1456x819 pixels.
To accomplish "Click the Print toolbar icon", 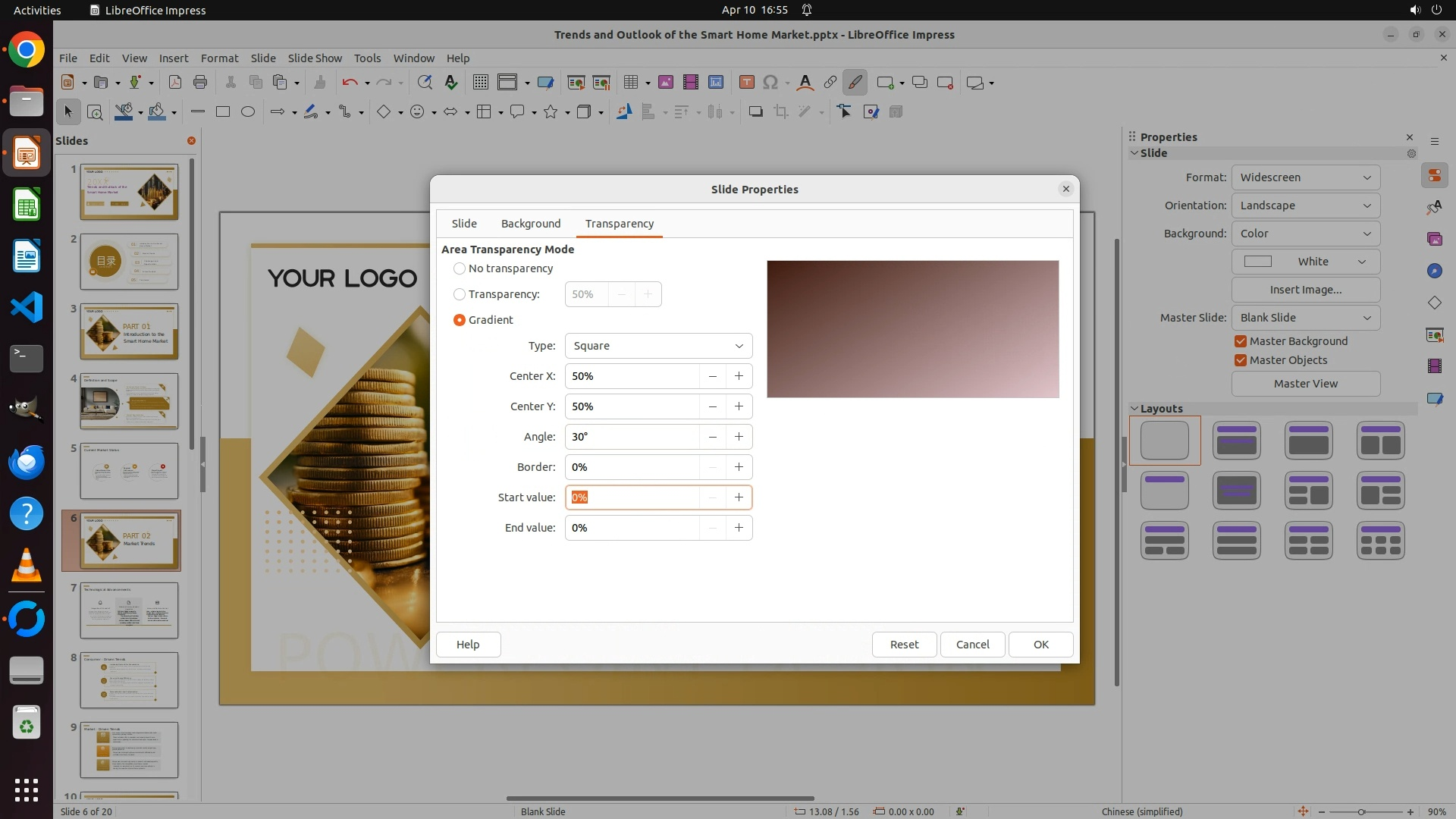I will [x=200, y=83].
